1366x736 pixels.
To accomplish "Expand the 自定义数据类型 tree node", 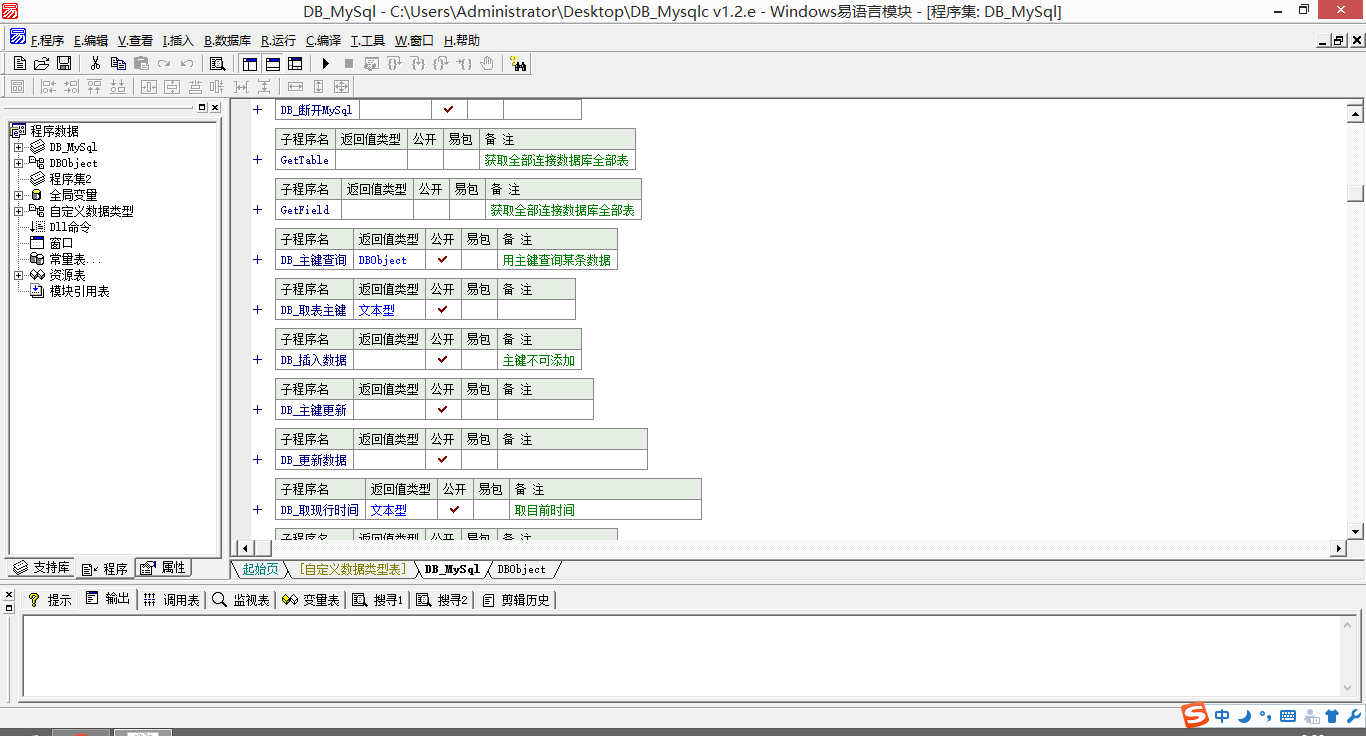I will pyautogui.click(x=18, y=211).
